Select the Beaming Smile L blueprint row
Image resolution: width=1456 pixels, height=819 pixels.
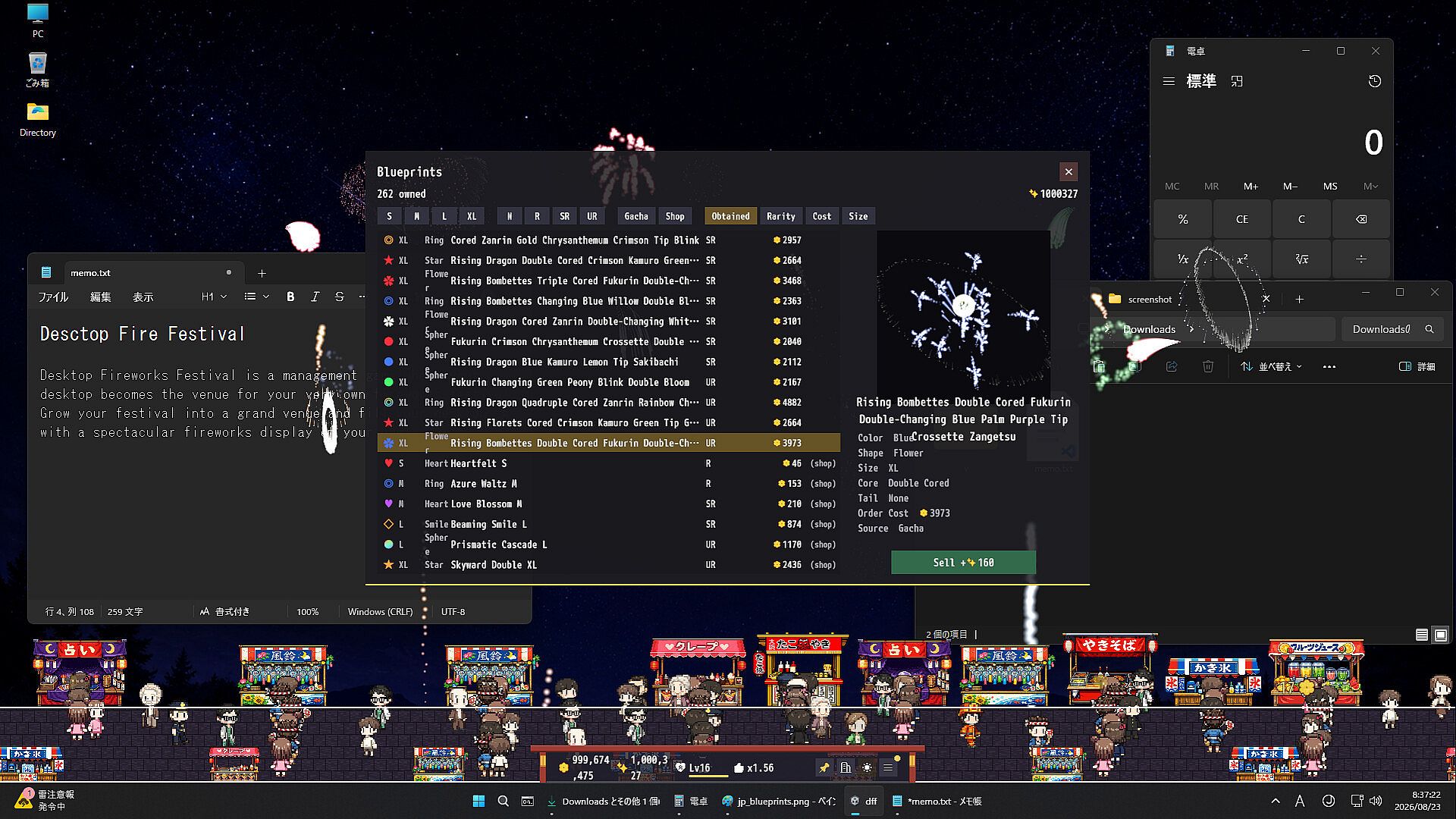609,524
